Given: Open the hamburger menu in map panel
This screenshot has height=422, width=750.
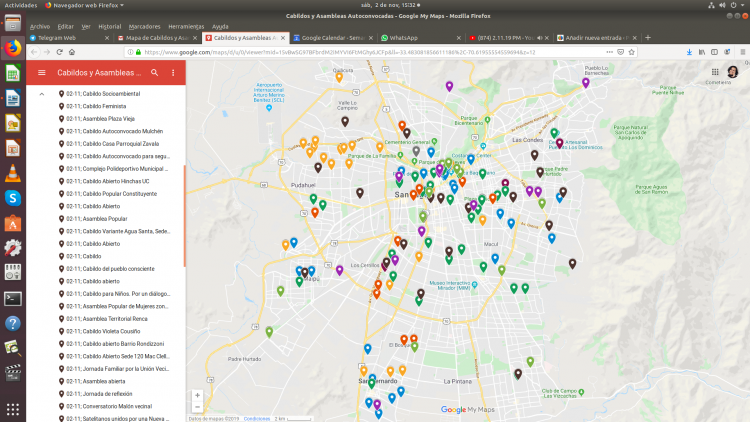Looking at the screenshot, I should click(x=41, y=73).
